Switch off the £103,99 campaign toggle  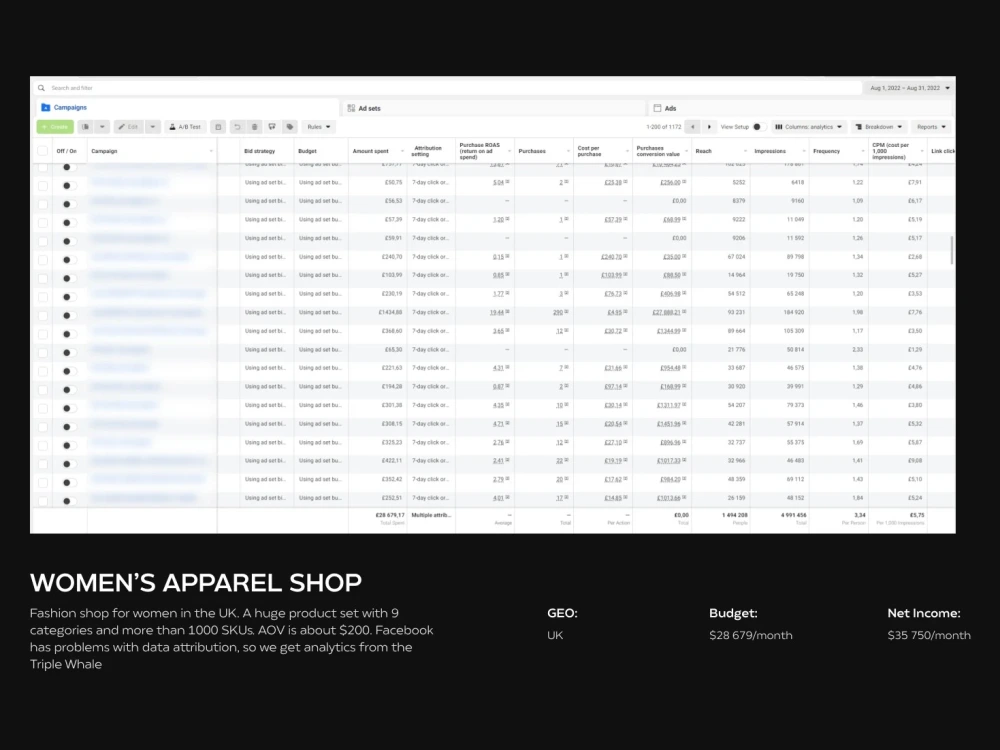tap(69, 279)
